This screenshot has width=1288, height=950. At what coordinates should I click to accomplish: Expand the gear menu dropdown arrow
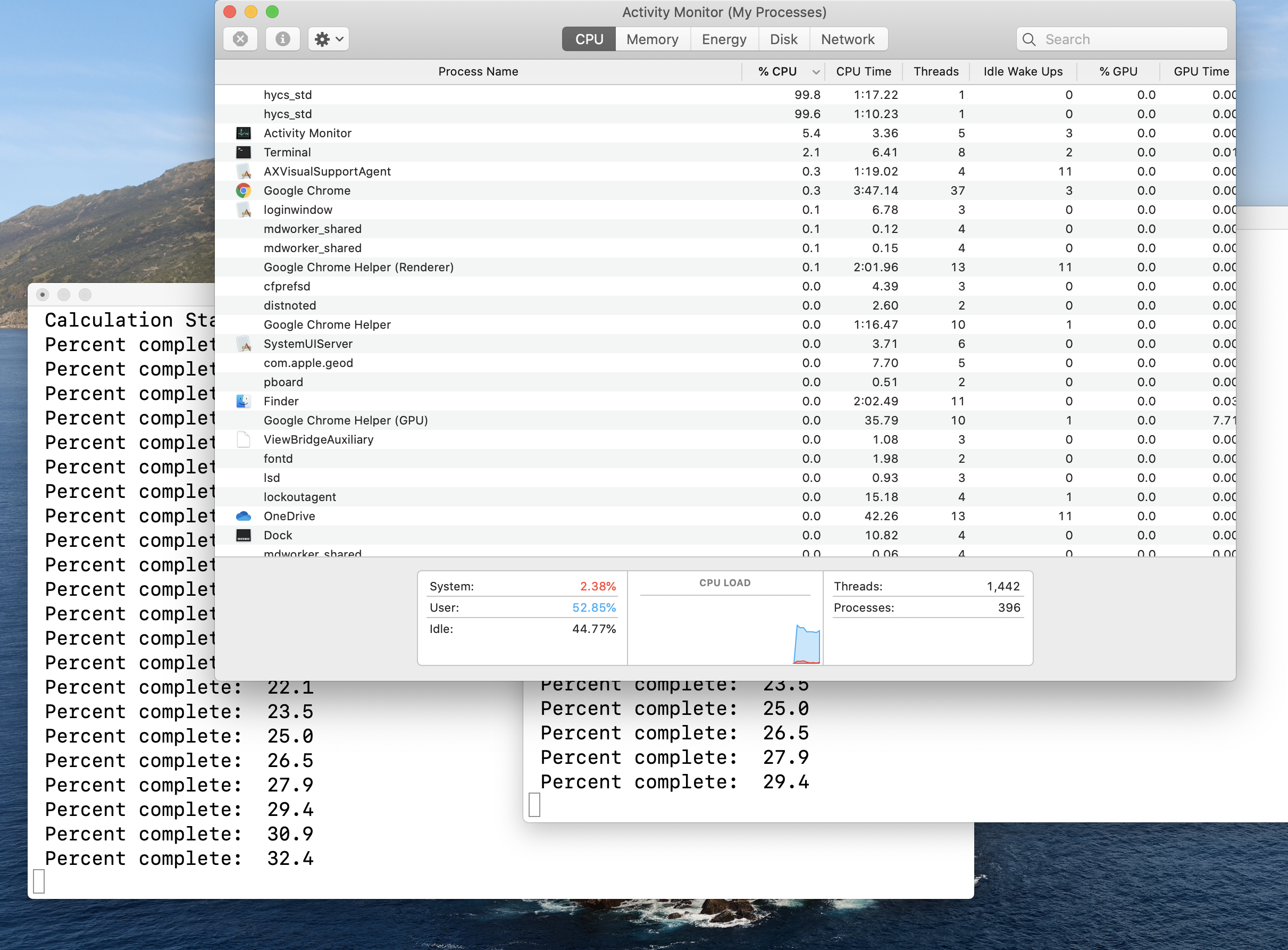click(340, 39)
